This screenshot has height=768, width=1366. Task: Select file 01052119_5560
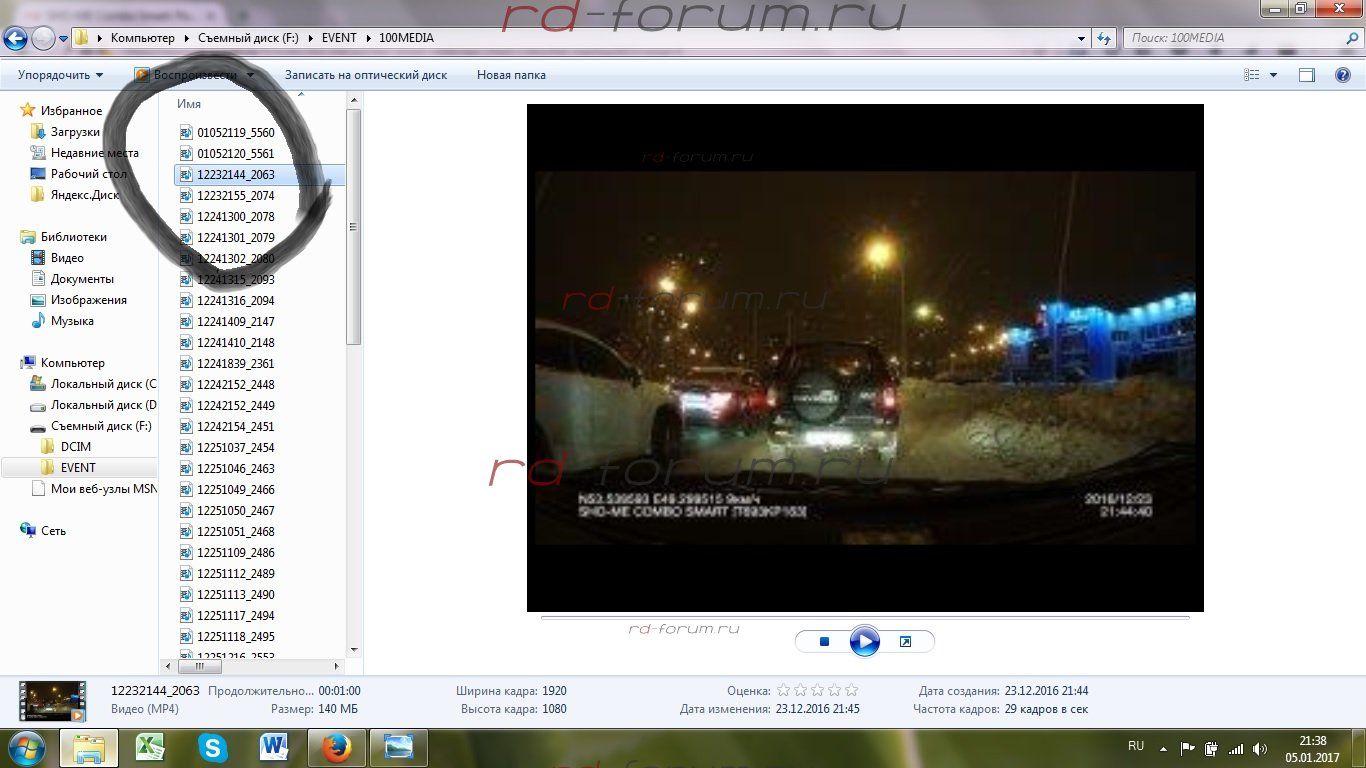click(x=235, y=132)
